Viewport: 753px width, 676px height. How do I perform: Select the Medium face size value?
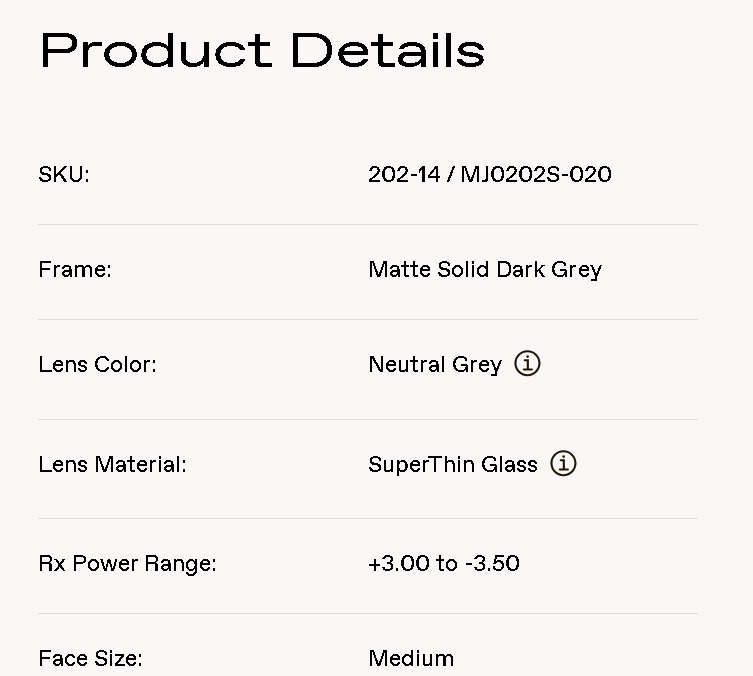[x=411, y=658]
